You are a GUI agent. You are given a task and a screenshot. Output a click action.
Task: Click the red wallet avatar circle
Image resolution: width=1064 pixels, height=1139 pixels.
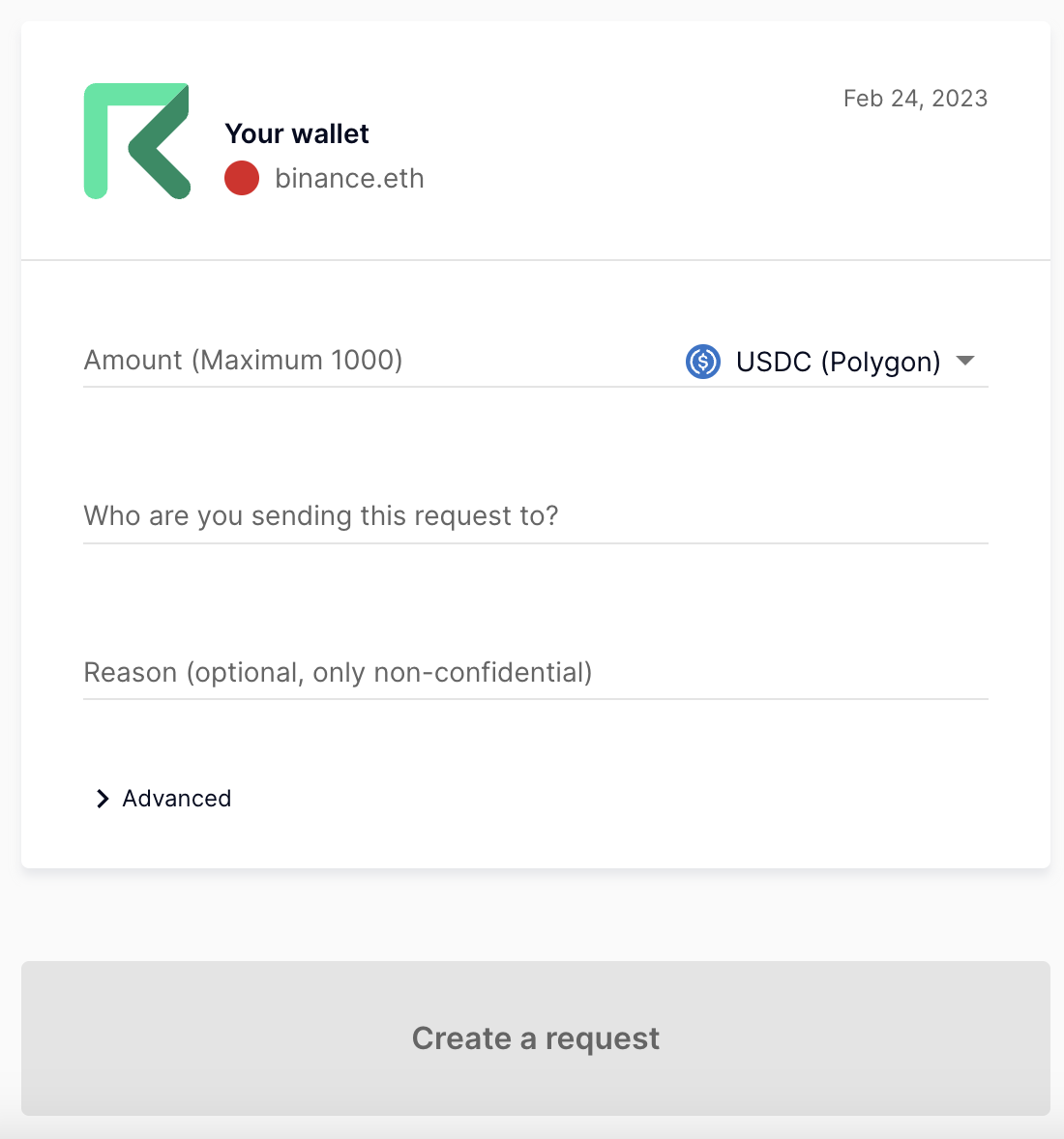point(242,179)
